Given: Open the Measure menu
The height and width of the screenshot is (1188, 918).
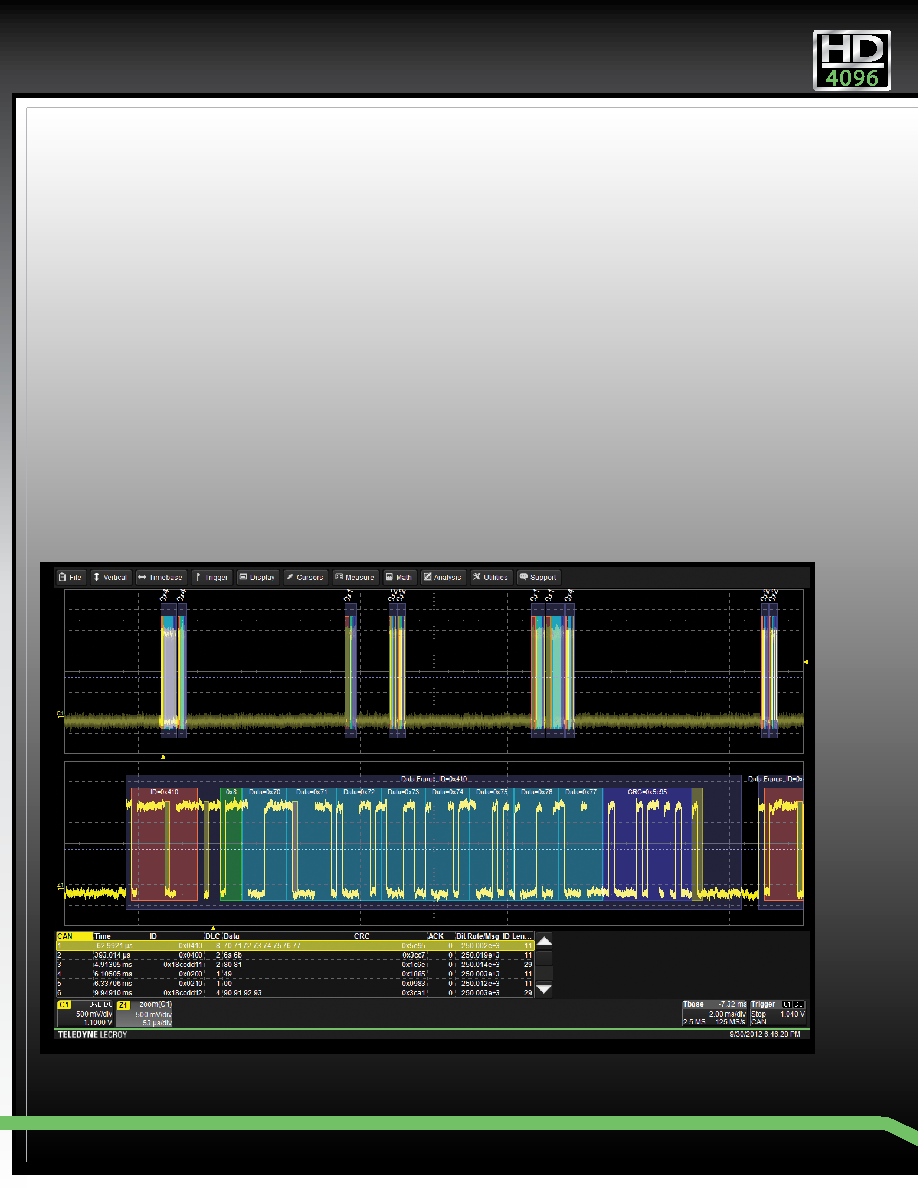Looking at the screenshot, I should tap(356, 577).
